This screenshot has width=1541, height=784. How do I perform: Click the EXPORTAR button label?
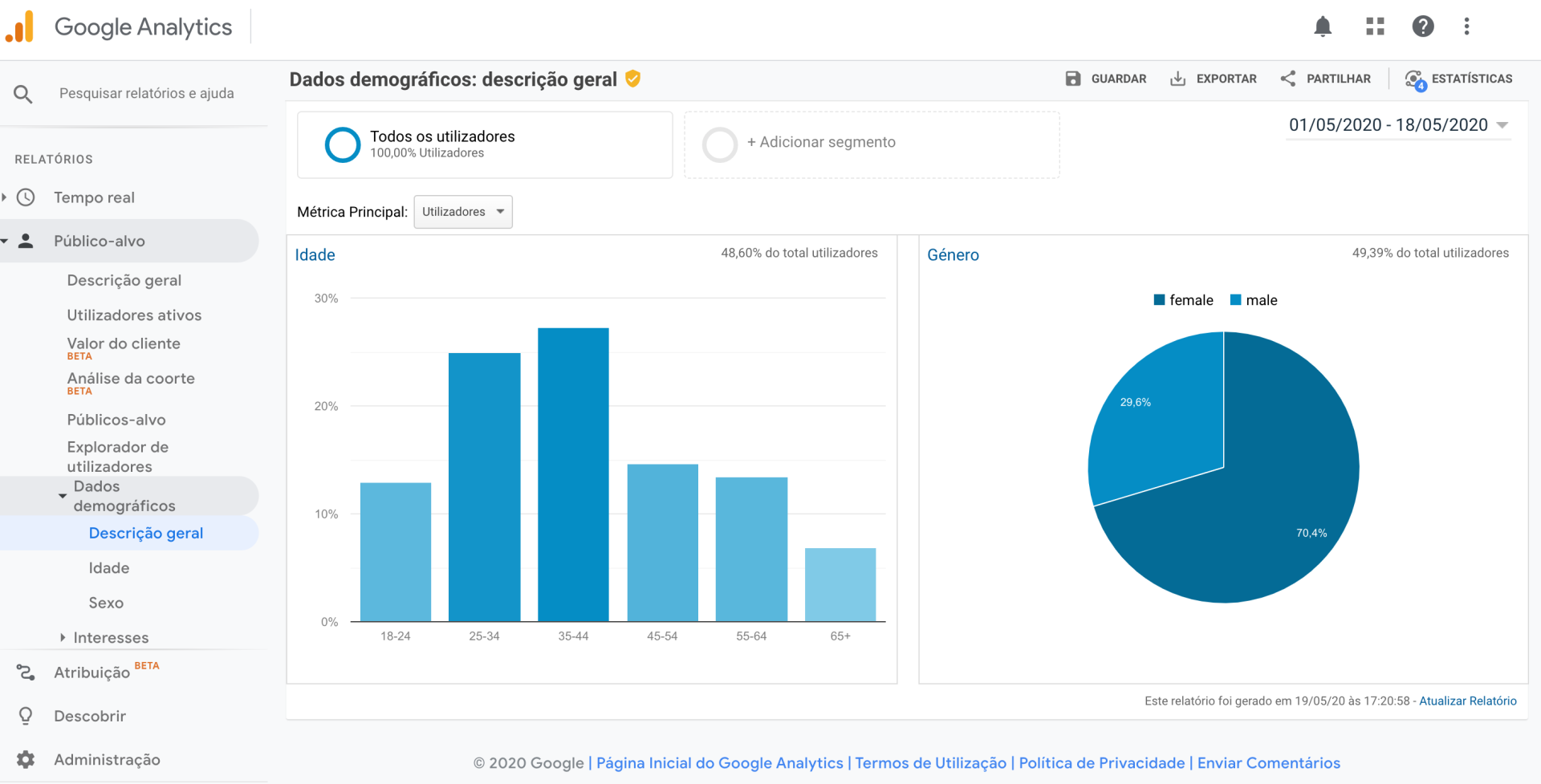1226,79
